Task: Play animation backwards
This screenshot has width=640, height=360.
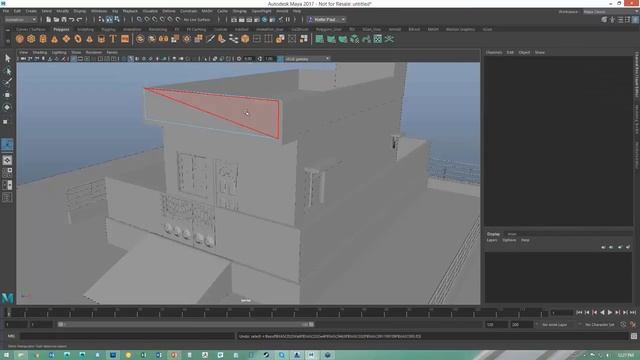Action: (602, 312)
